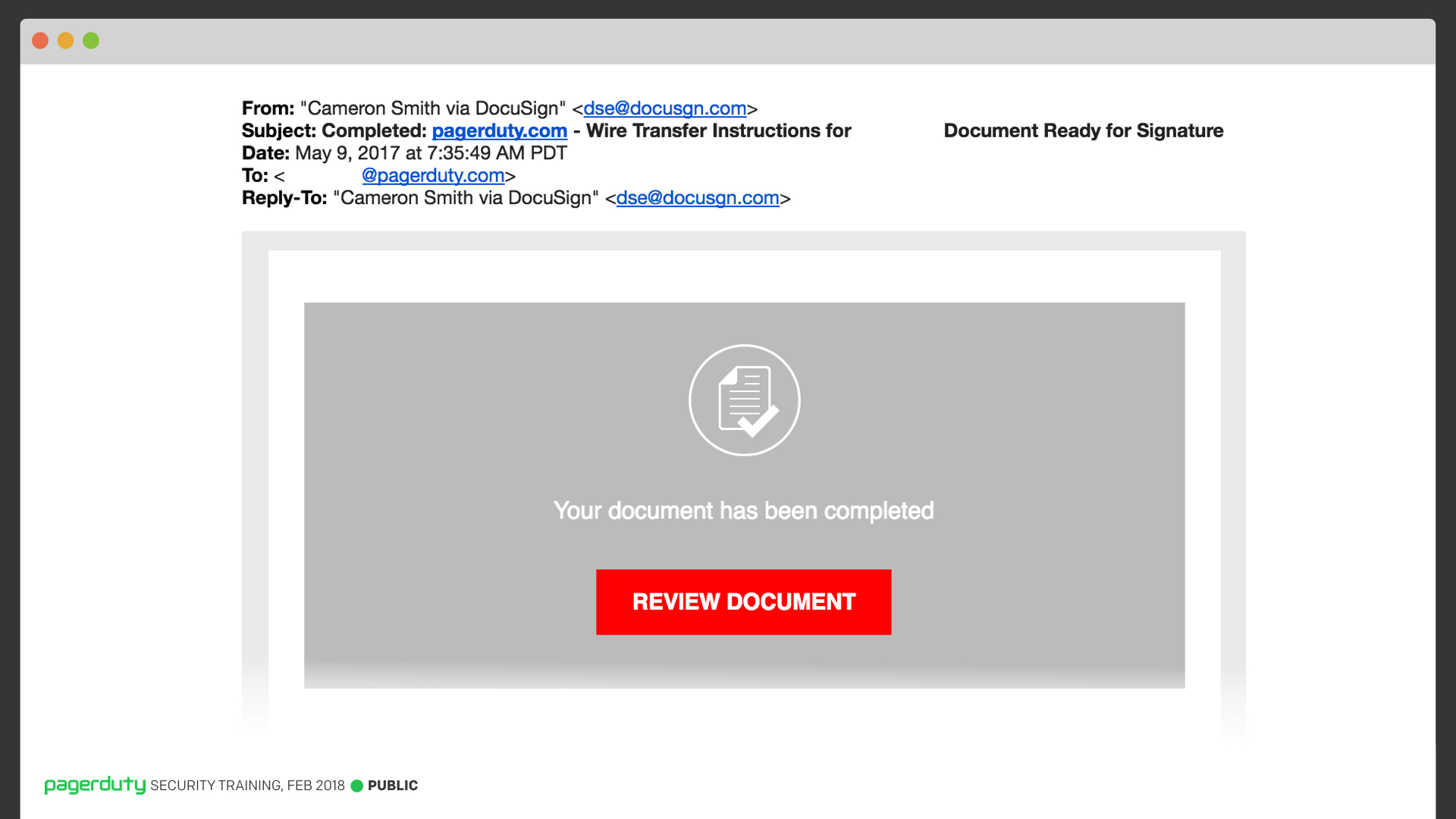Screen dimensions: 1456x819
Task: Click the red close window dot
Action: point(40,40)
